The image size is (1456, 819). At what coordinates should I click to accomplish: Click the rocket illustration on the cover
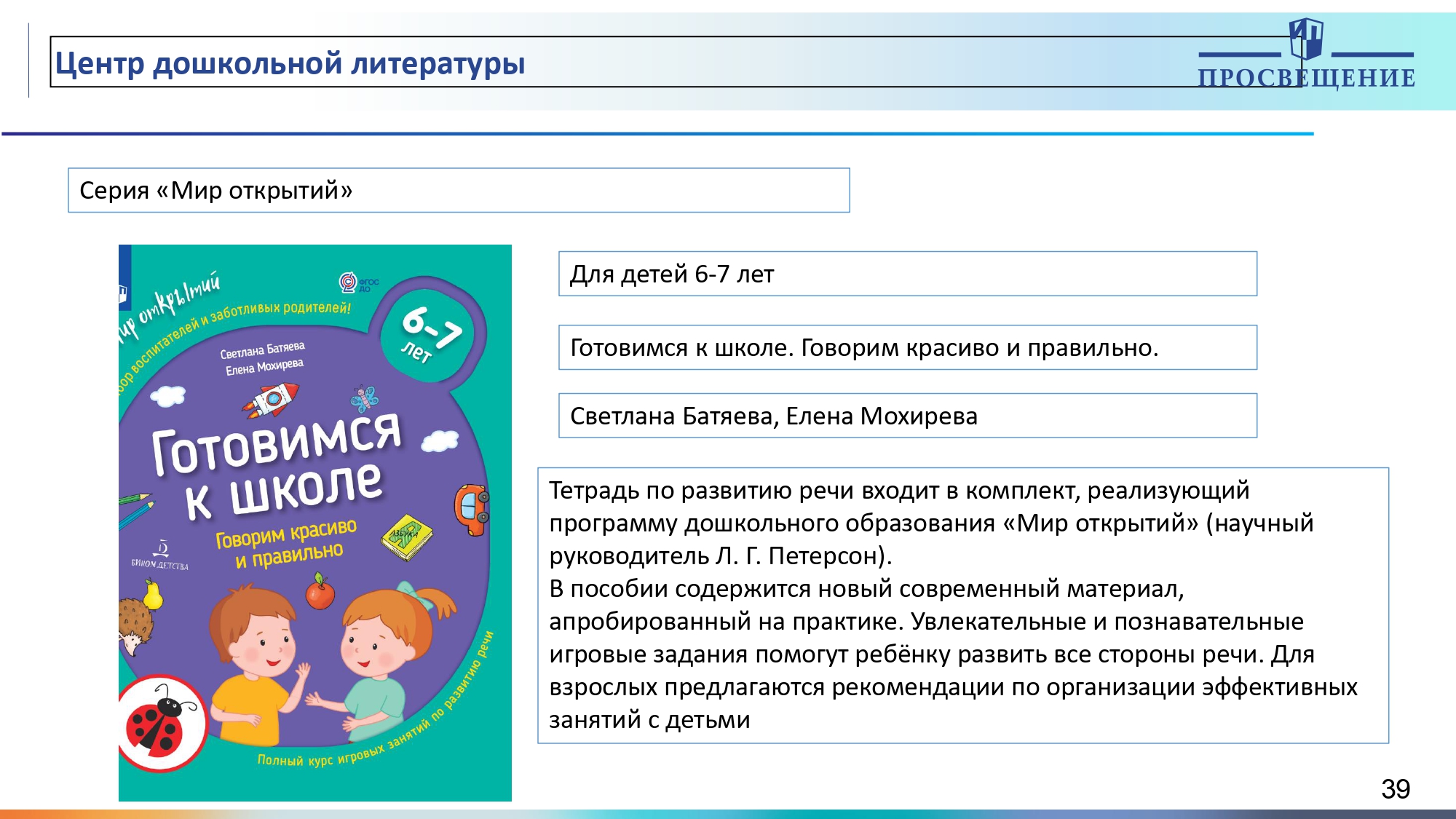(272, 400)
